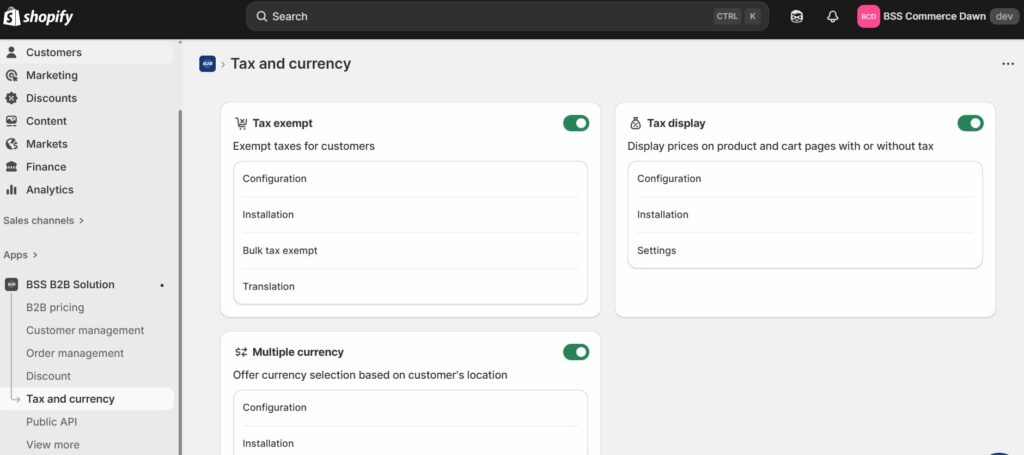
Task: Open Bulk tax exempt
Action: coord(410,251)
